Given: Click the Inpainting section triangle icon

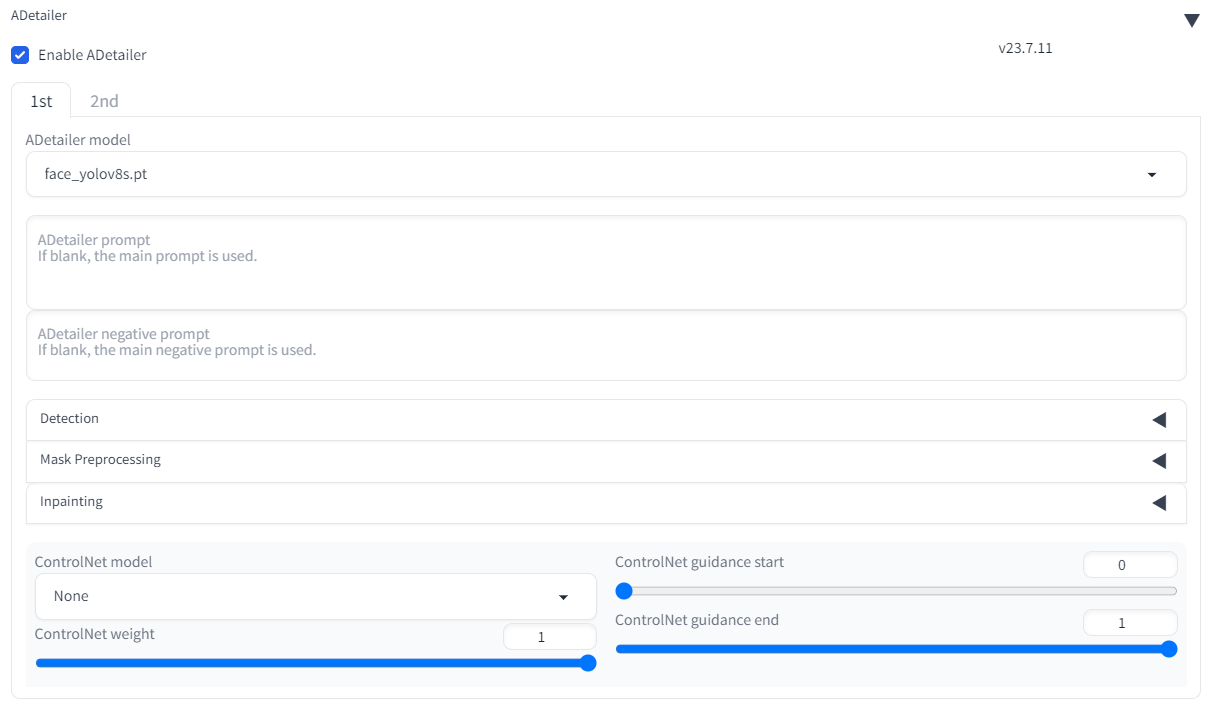Looking at the screenshot, I should [x=1159, y=503].
